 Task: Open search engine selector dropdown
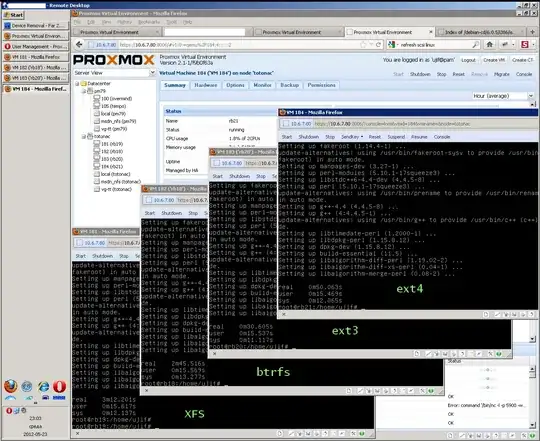[392, 44]
